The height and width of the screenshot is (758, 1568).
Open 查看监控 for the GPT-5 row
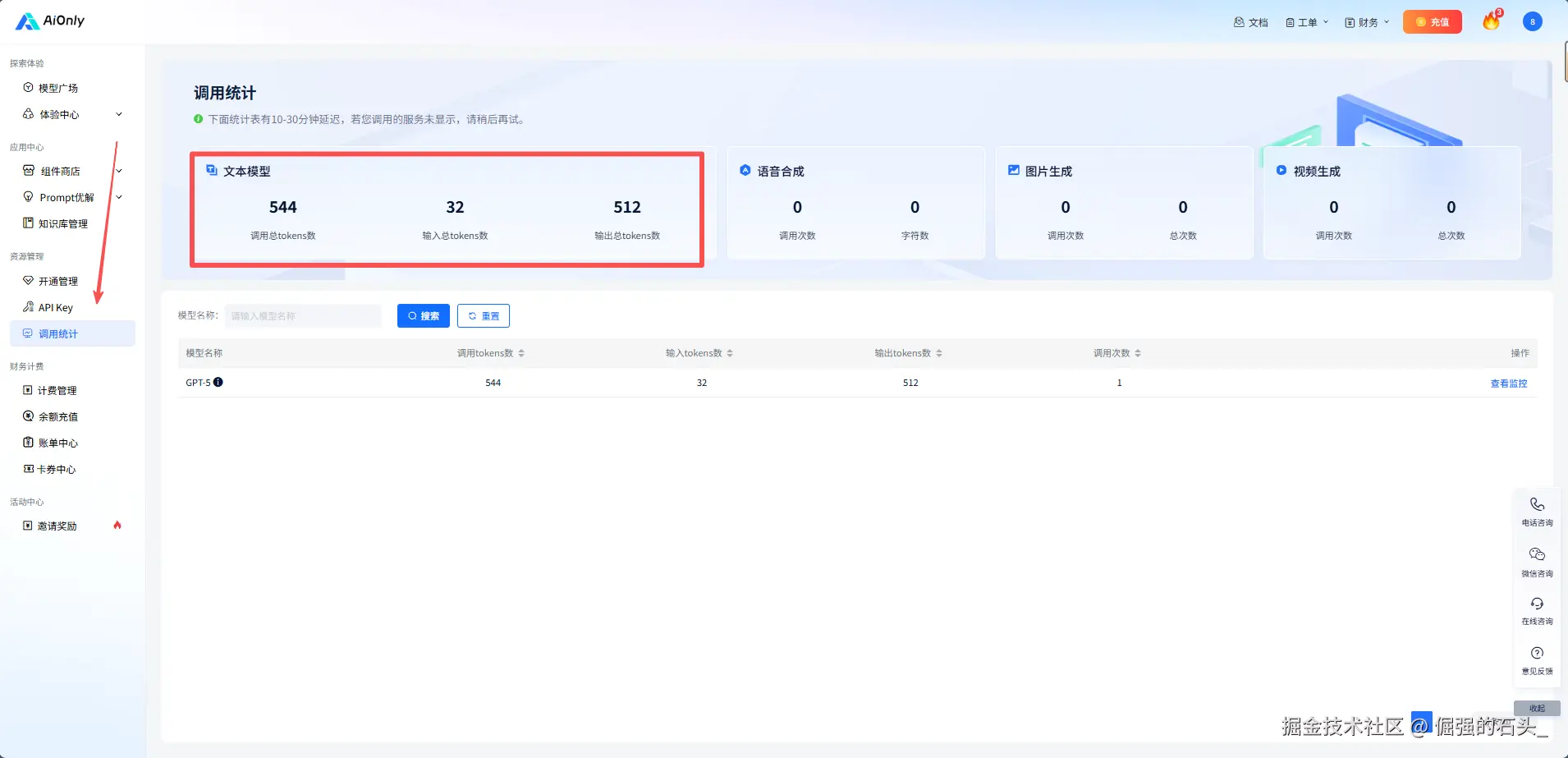[1509, 384]
